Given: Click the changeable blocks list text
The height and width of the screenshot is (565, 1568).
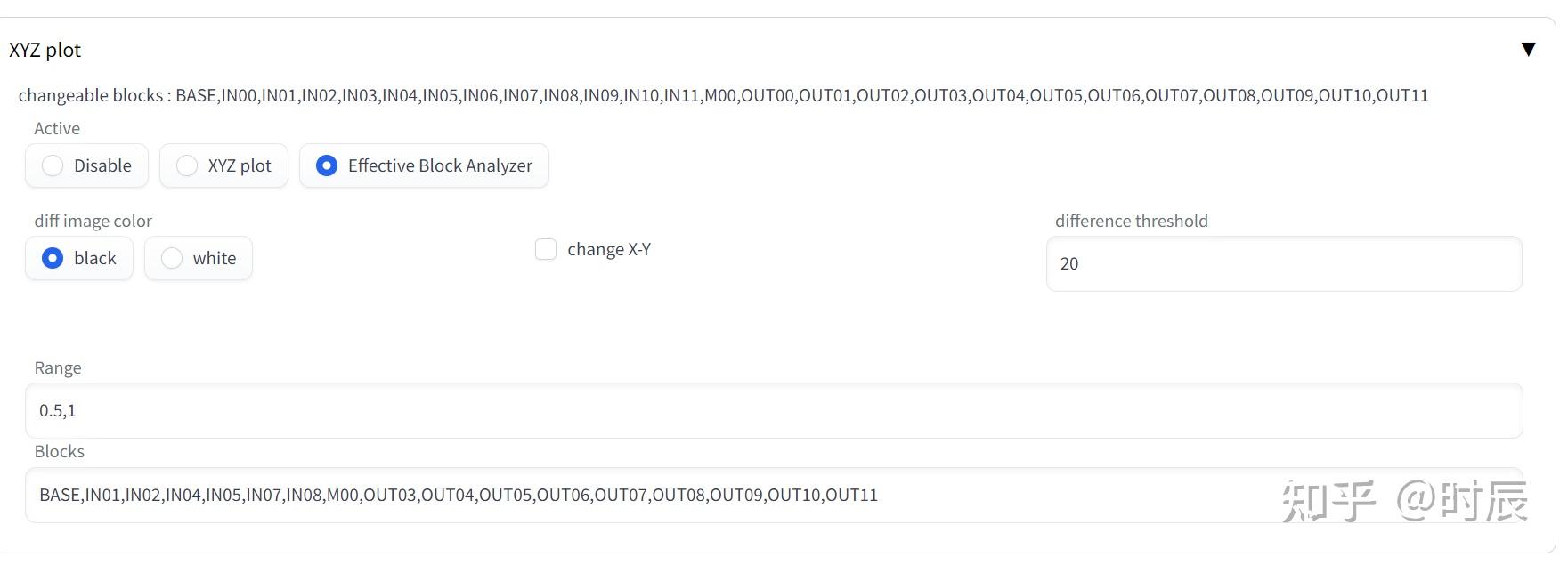Looking at the screenshot, I should [723, 96].
